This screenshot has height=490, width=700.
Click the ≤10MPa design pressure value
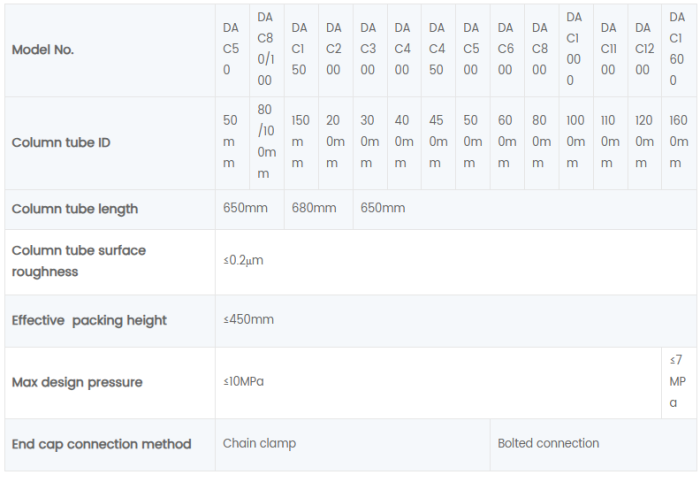point(243,382)
